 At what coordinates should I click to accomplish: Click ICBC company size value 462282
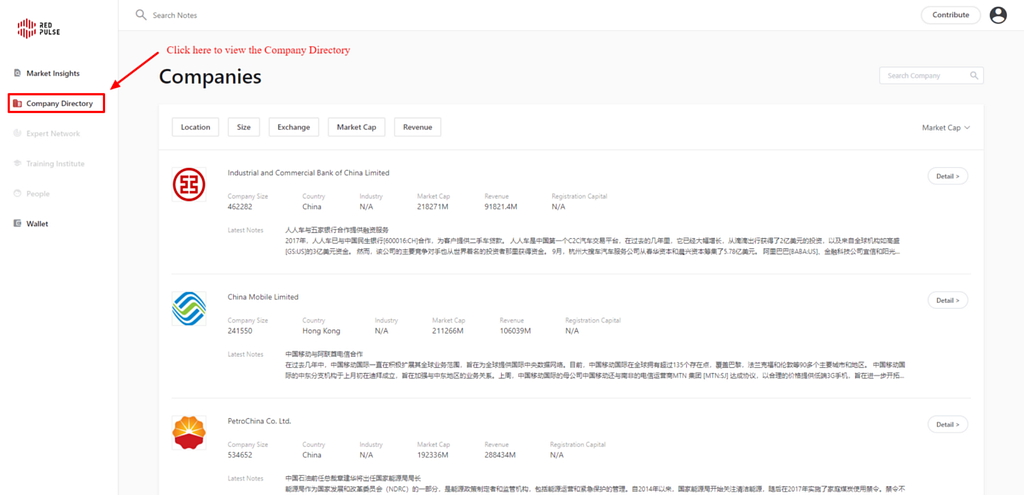click(x=240, y=207)
